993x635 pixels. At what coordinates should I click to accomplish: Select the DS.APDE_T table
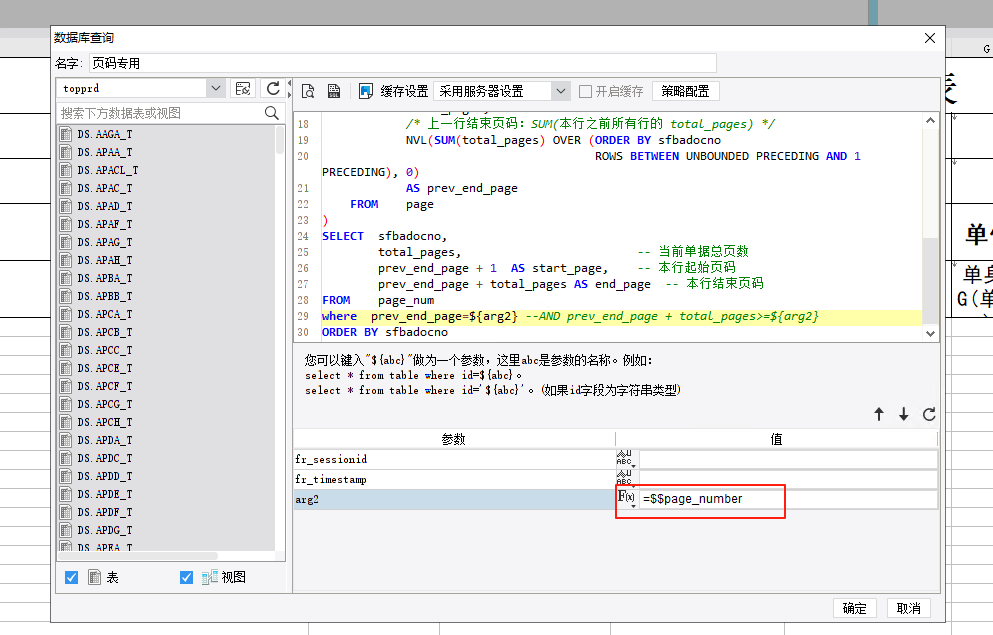pyautogui.click(x=104, y=494)
